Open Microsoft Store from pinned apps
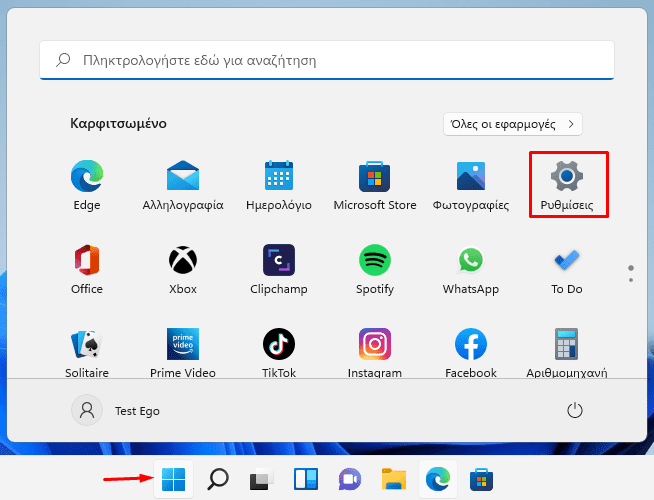 (375, 185)
